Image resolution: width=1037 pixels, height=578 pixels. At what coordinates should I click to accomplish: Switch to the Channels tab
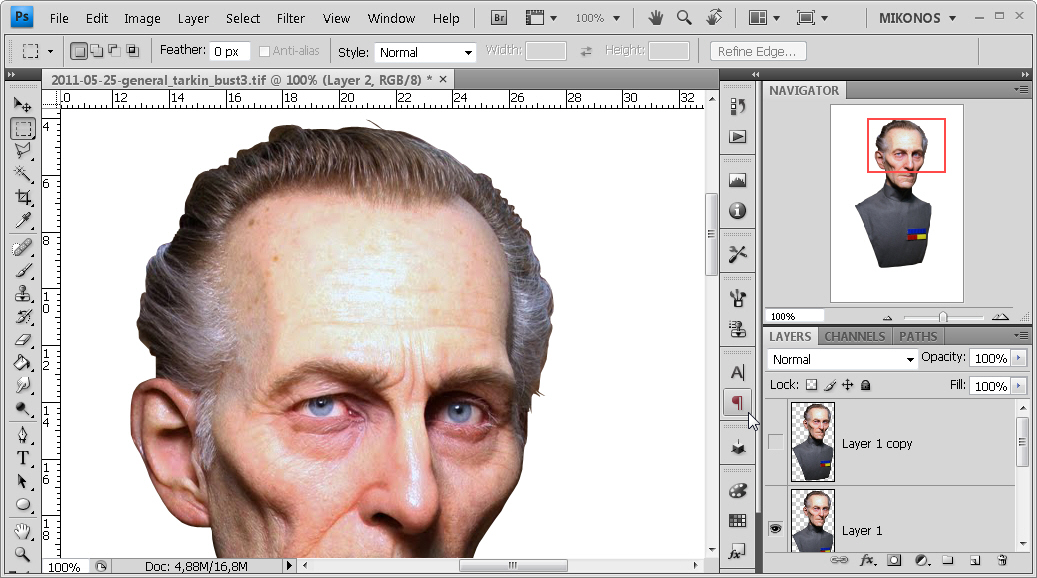[854, 337]
